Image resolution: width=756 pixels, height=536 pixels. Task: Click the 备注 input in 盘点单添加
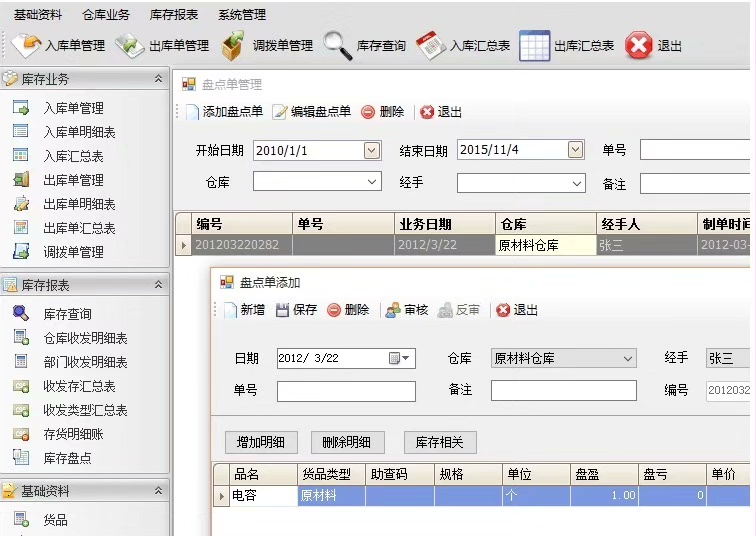coord(564,390)
